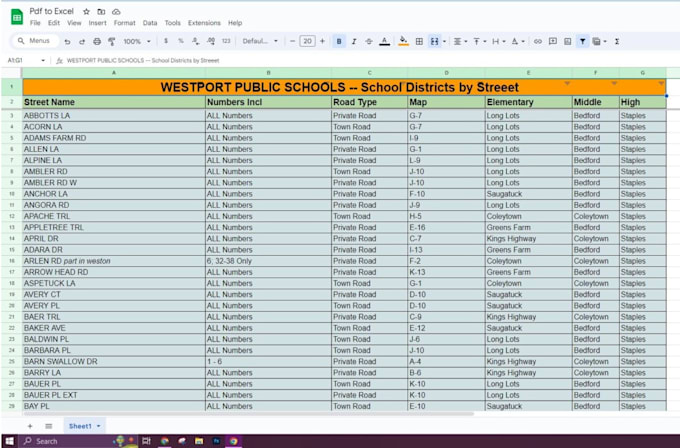
Task: Click the font size field showing 20
Action: (307, 41)
